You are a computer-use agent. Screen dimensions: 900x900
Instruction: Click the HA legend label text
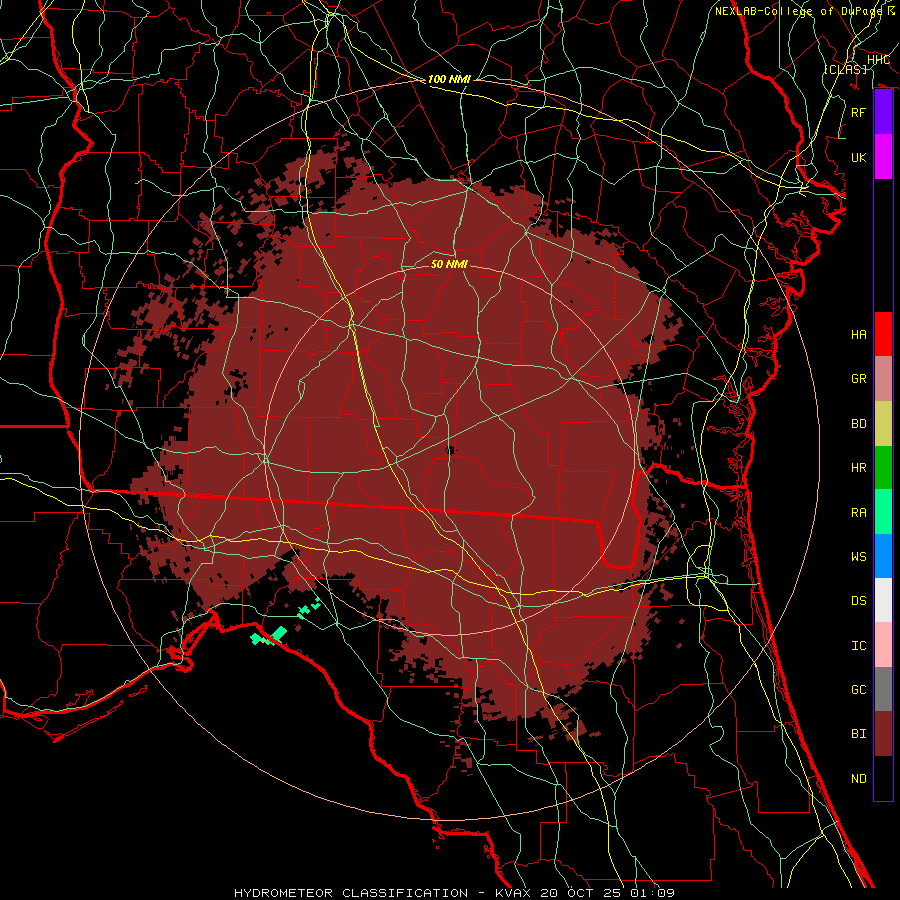point(858,334)
